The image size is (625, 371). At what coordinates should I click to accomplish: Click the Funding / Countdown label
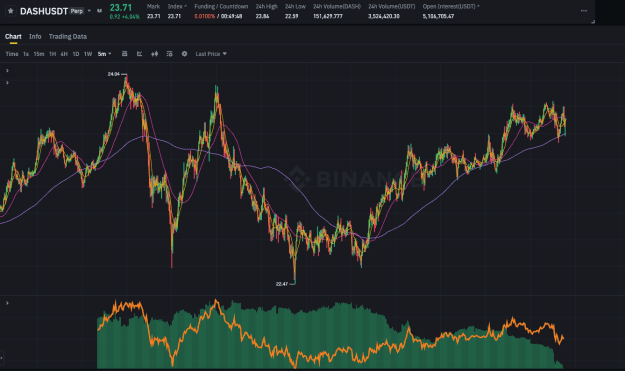(x=221, y=6)
